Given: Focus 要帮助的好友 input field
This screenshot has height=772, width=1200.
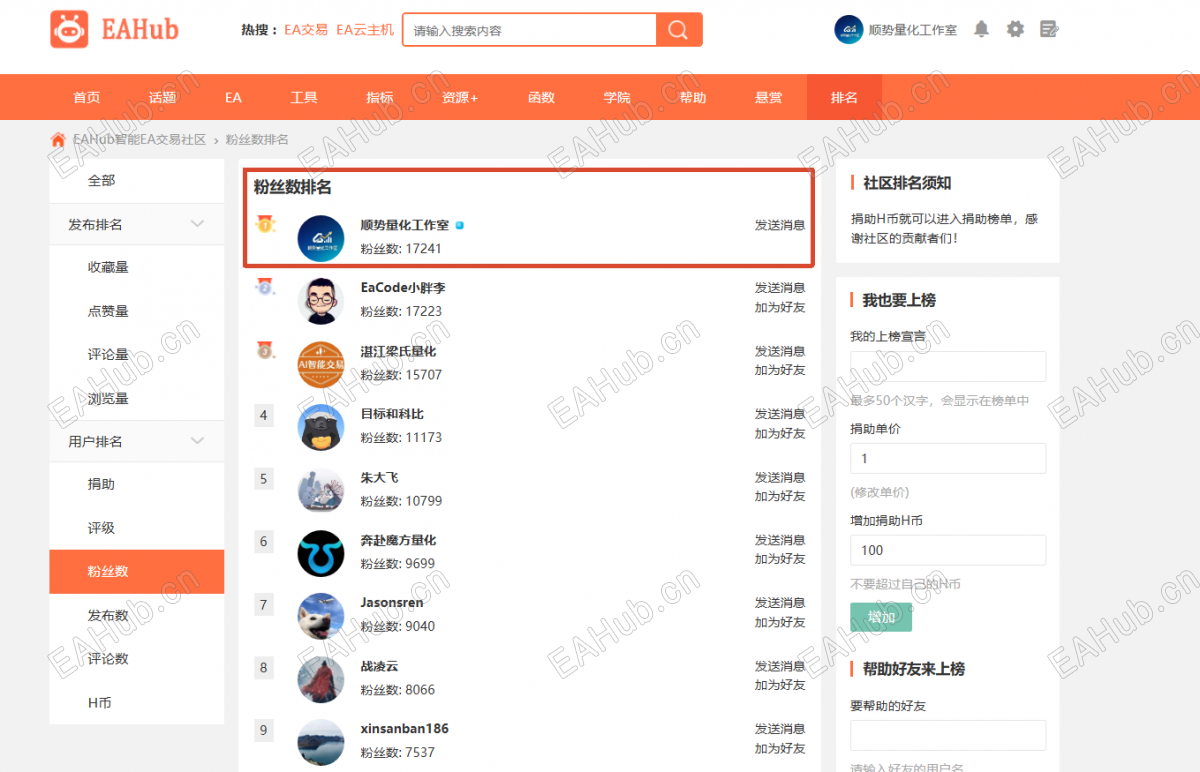Looking at the screenshot, I should pos(948,735).
